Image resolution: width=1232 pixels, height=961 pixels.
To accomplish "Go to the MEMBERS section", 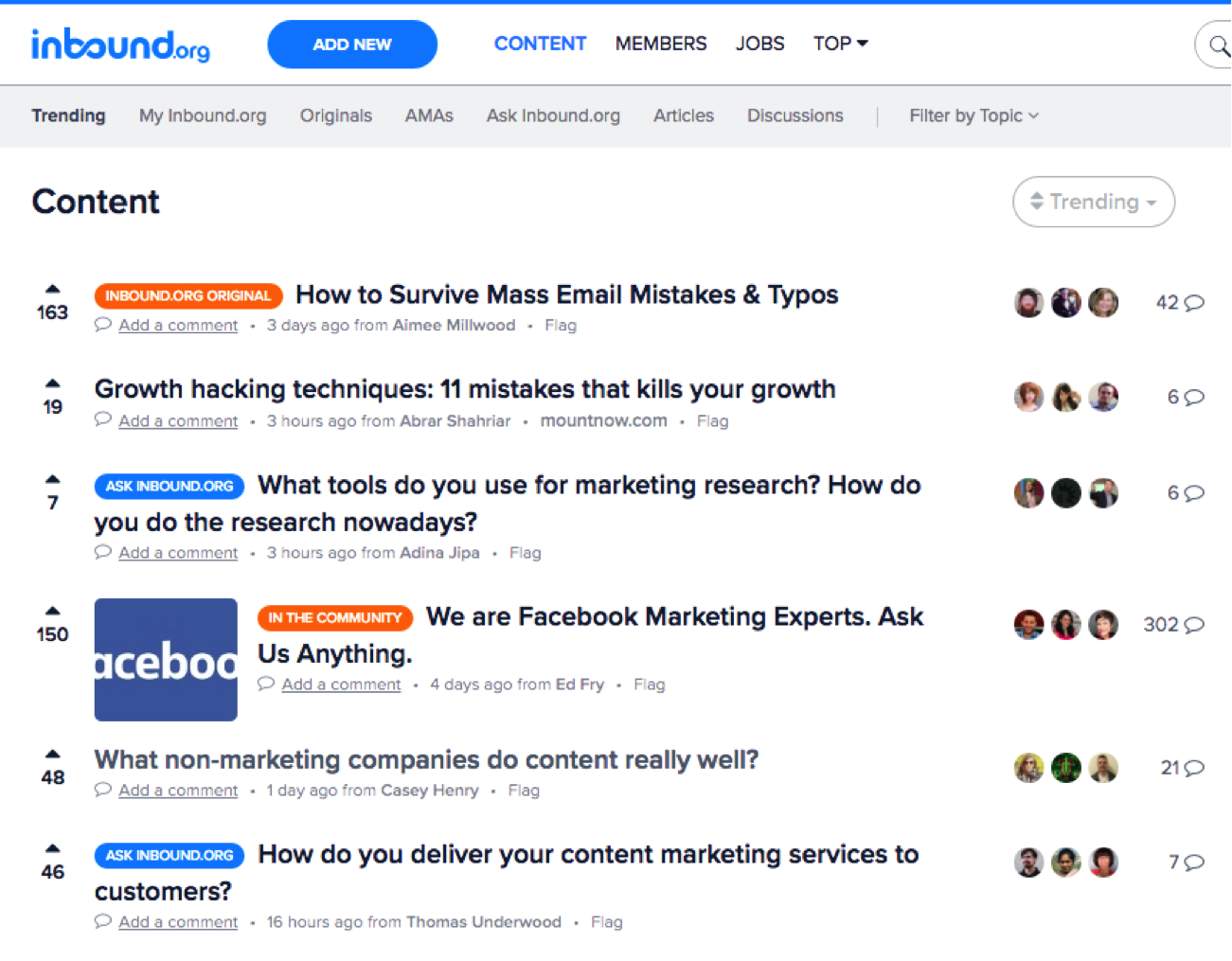I will [661, 44].
